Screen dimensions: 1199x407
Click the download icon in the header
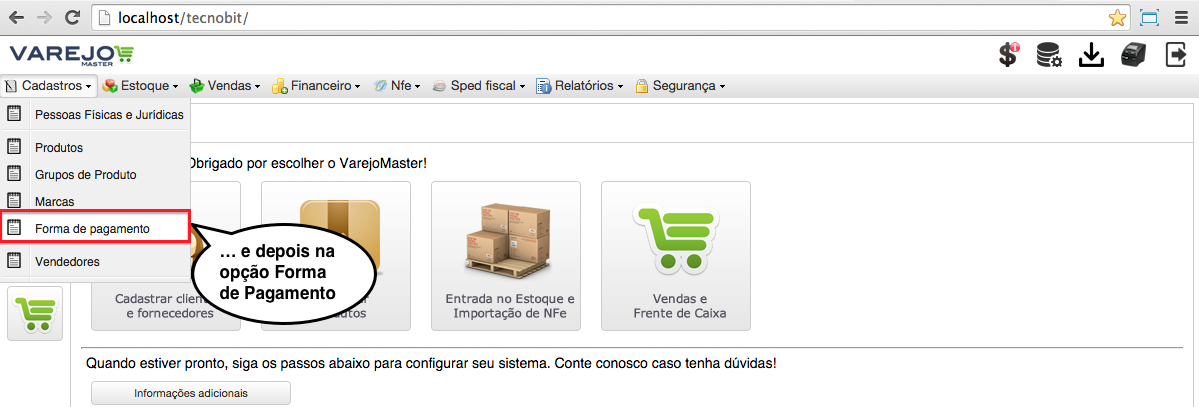point(1091,55)
